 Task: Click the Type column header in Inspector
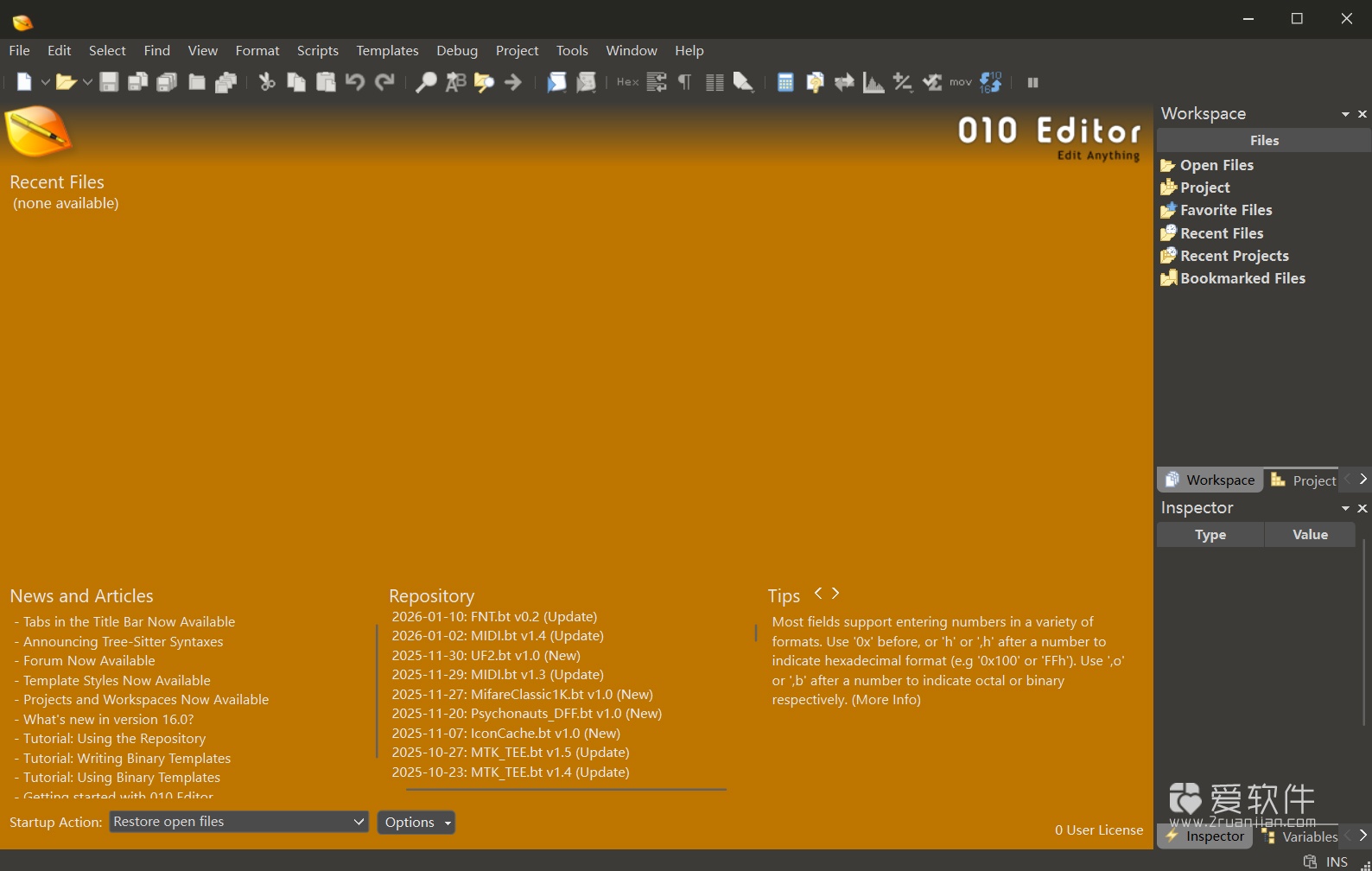tap(1210, 535)
